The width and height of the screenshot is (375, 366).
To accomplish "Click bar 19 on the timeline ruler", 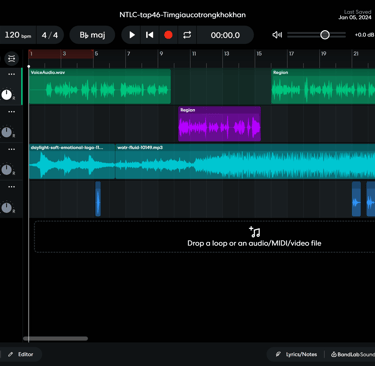I will click(x=324, y=54).
